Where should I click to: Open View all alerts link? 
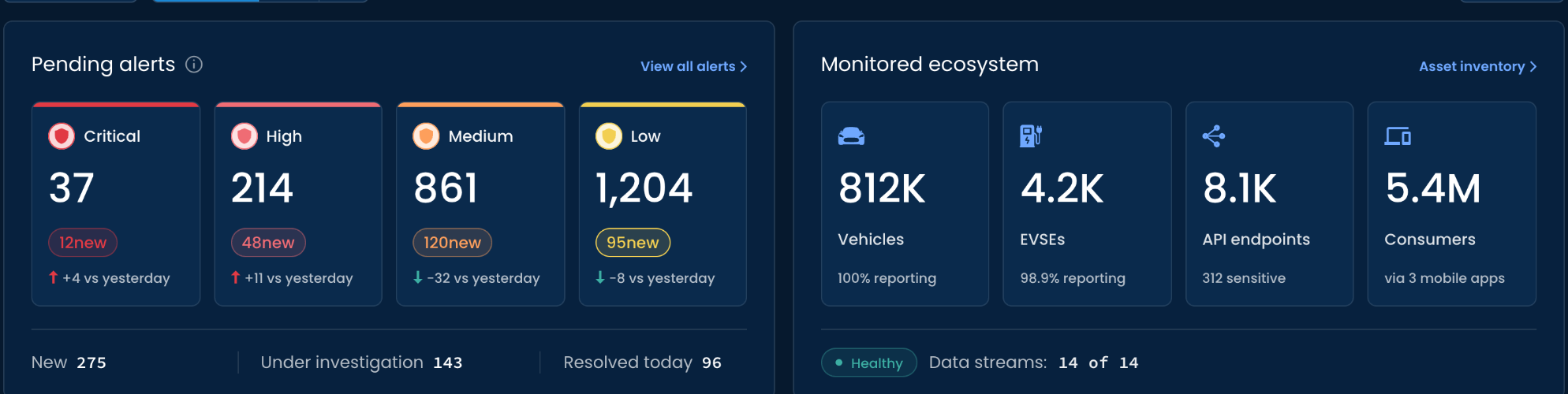pyautogui.click(x=693, y=66)
